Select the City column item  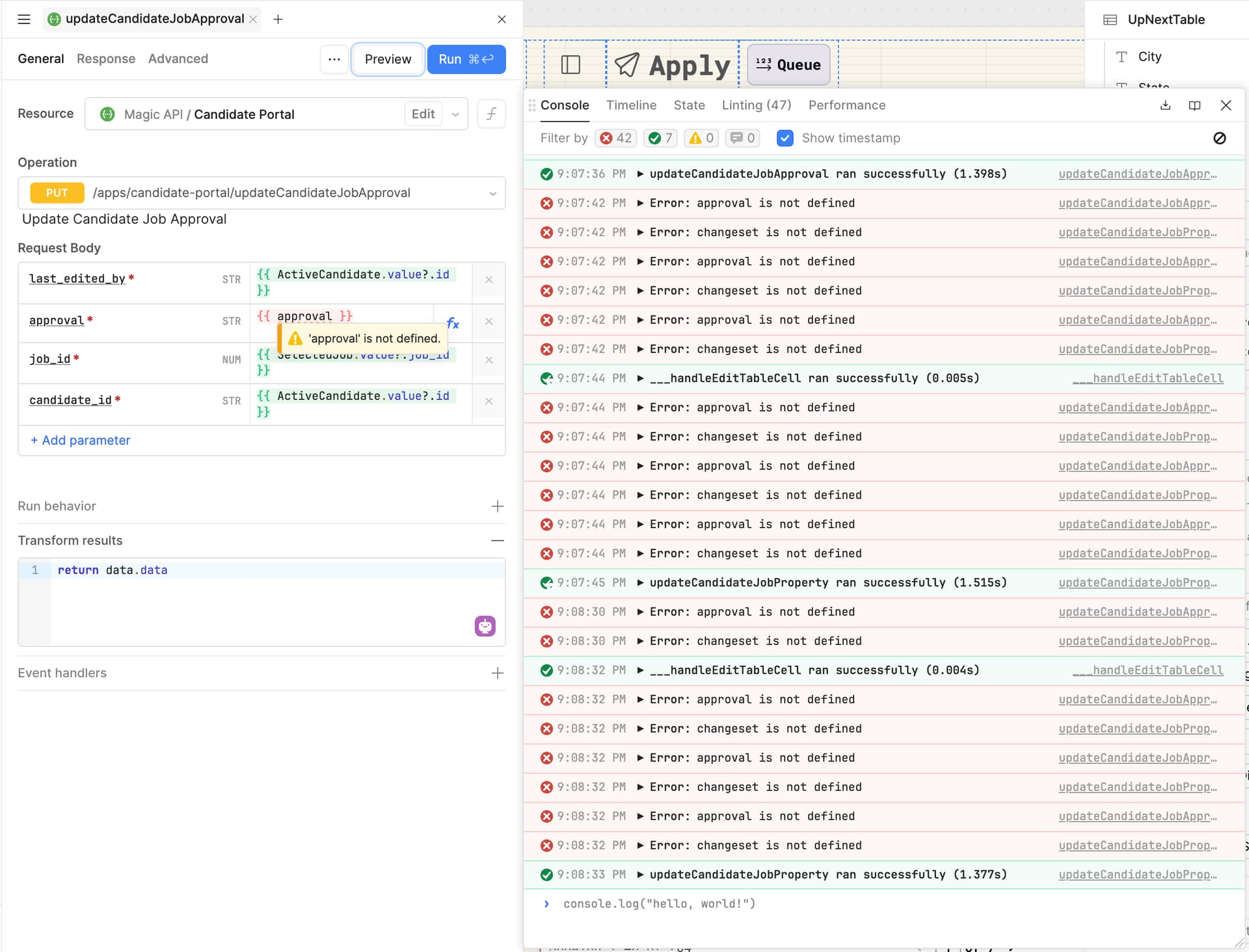tap(1149, 57)
